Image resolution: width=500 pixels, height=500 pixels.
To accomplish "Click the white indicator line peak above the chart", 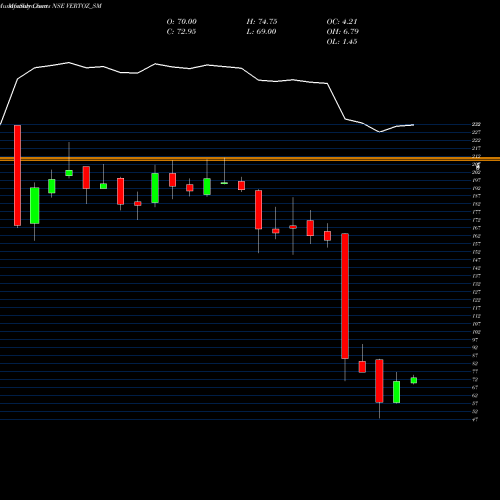I will (x=69, y=62).
